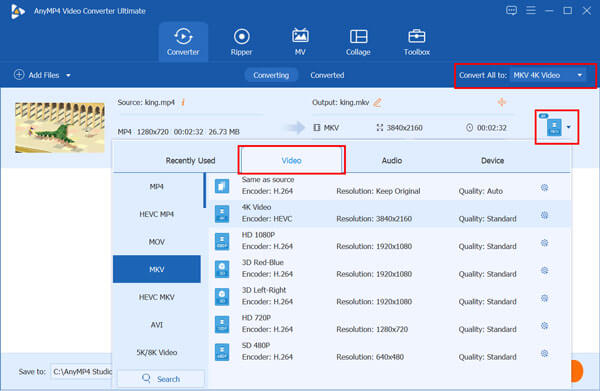The image size is (600, 391).
Task: Click the 'Resolution: 3840x2160' text in 4K Video
Action: pyautogui.click(x=374, y=218)
